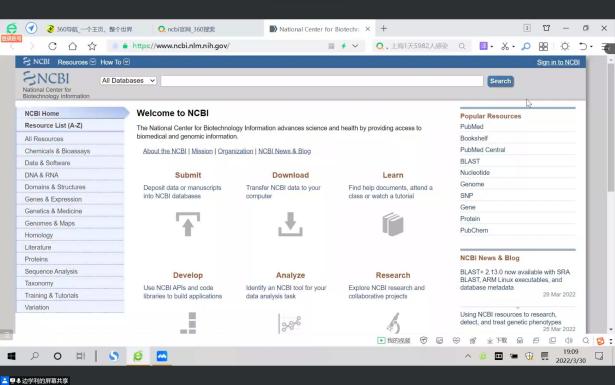The image size is (615, 385).
Task: Click the Research microscope icon
Action: [393, 323]
